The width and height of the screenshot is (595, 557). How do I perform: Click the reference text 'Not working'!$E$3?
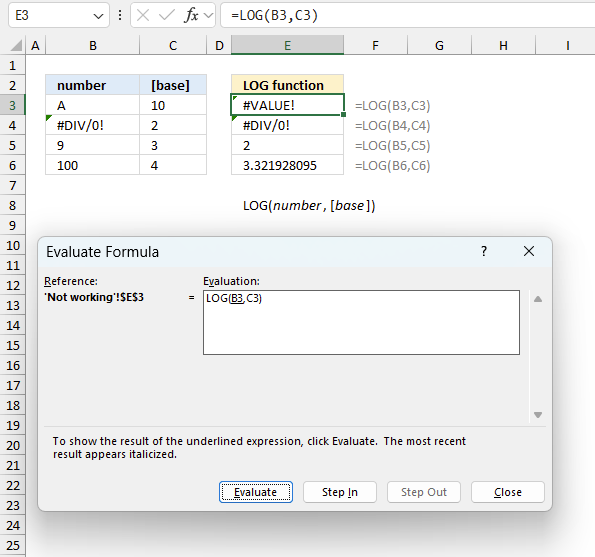pos(94,297)
